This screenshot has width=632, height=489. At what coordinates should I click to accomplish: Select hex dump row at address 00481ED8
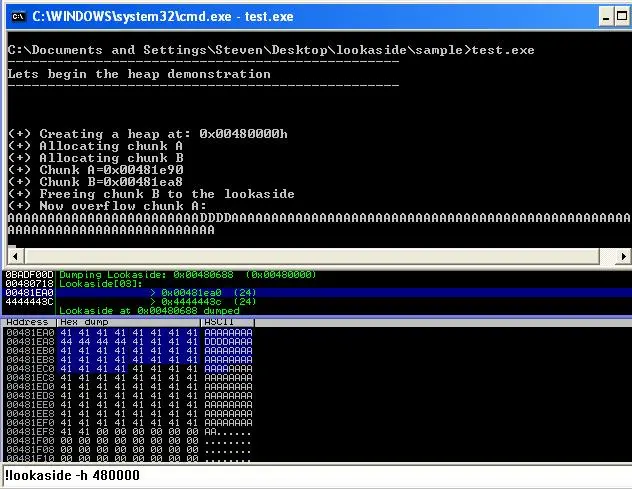(x=129, y=395)
